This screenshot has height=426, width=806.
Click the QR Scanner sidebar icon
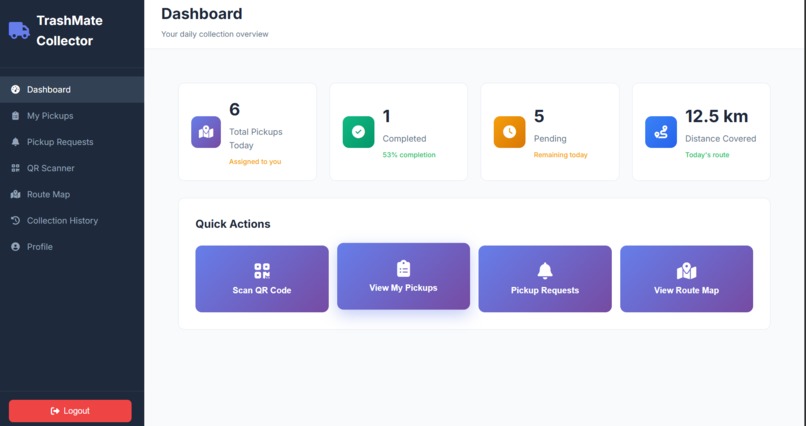tap(15, 168)
